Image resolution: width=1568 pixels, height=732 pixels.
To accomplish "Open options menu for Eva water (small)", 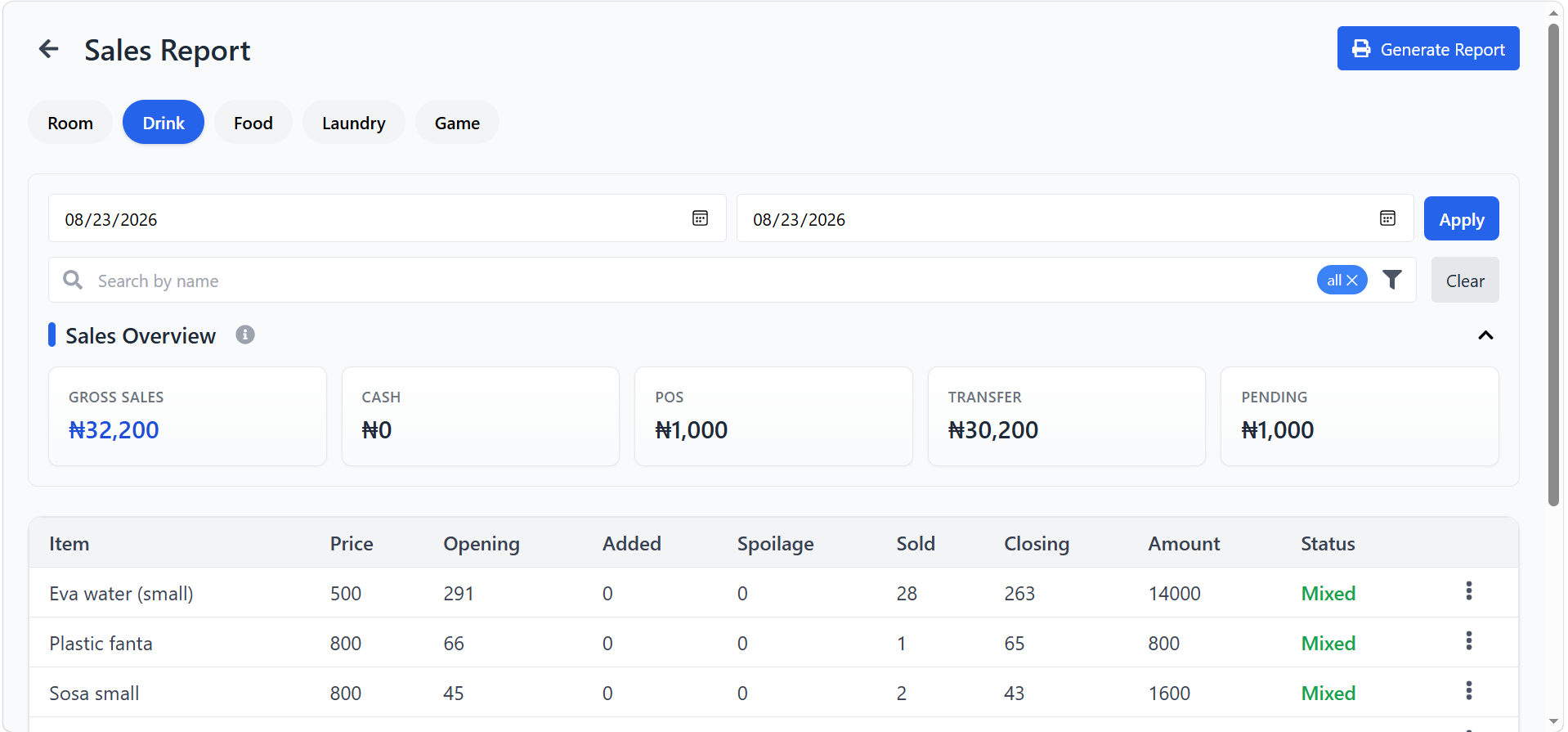I will [1469, 591].
